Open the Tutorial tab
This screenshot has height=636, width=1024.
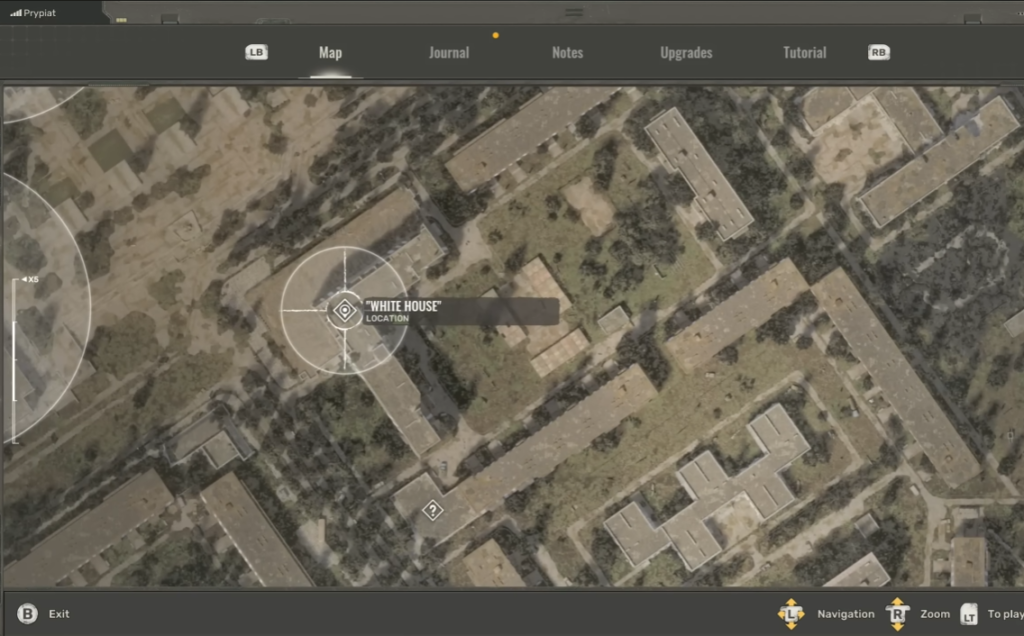804,53
